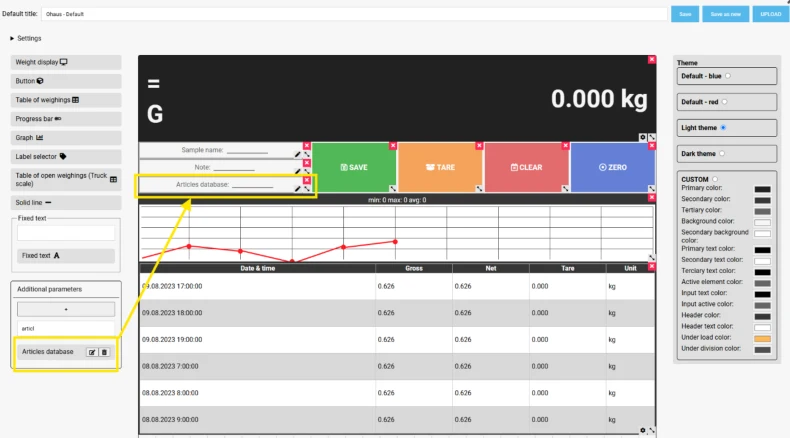Viewport: 790px width, 438px height.
Task: Delete the Articles database parameter with trash icon
Action: coord(104,352)
